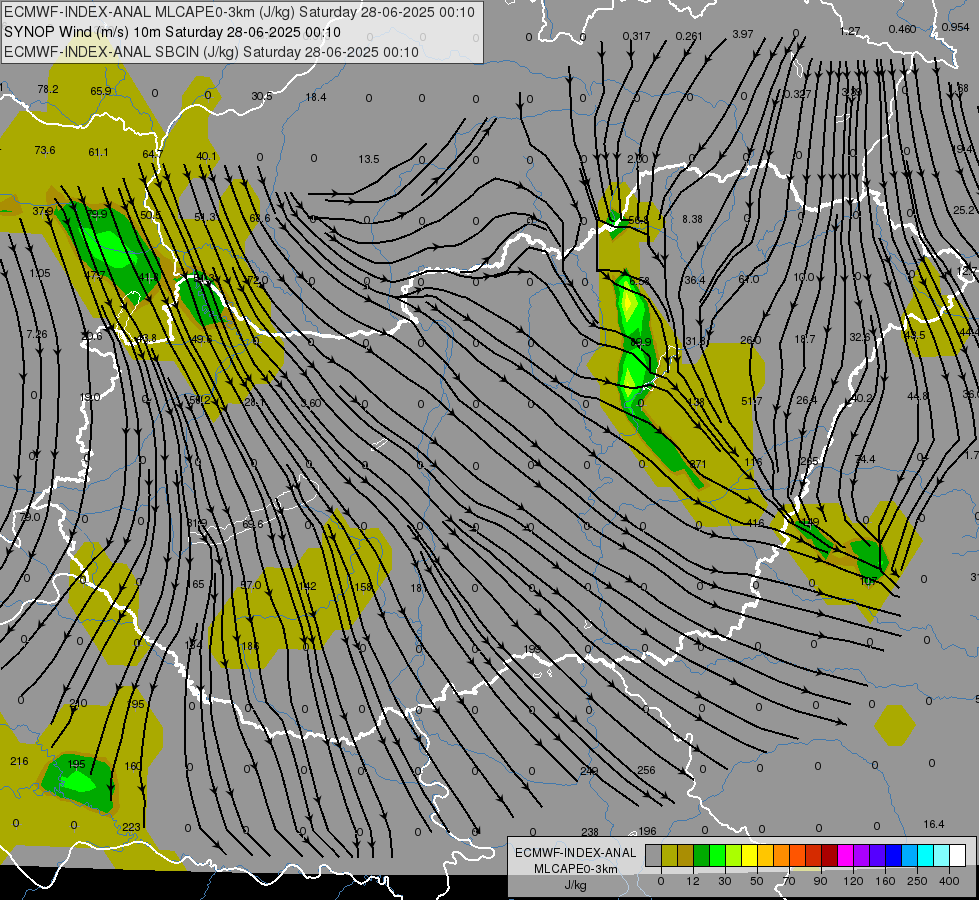
Task: Click the map value 44.8
Action: coord(918,396)
